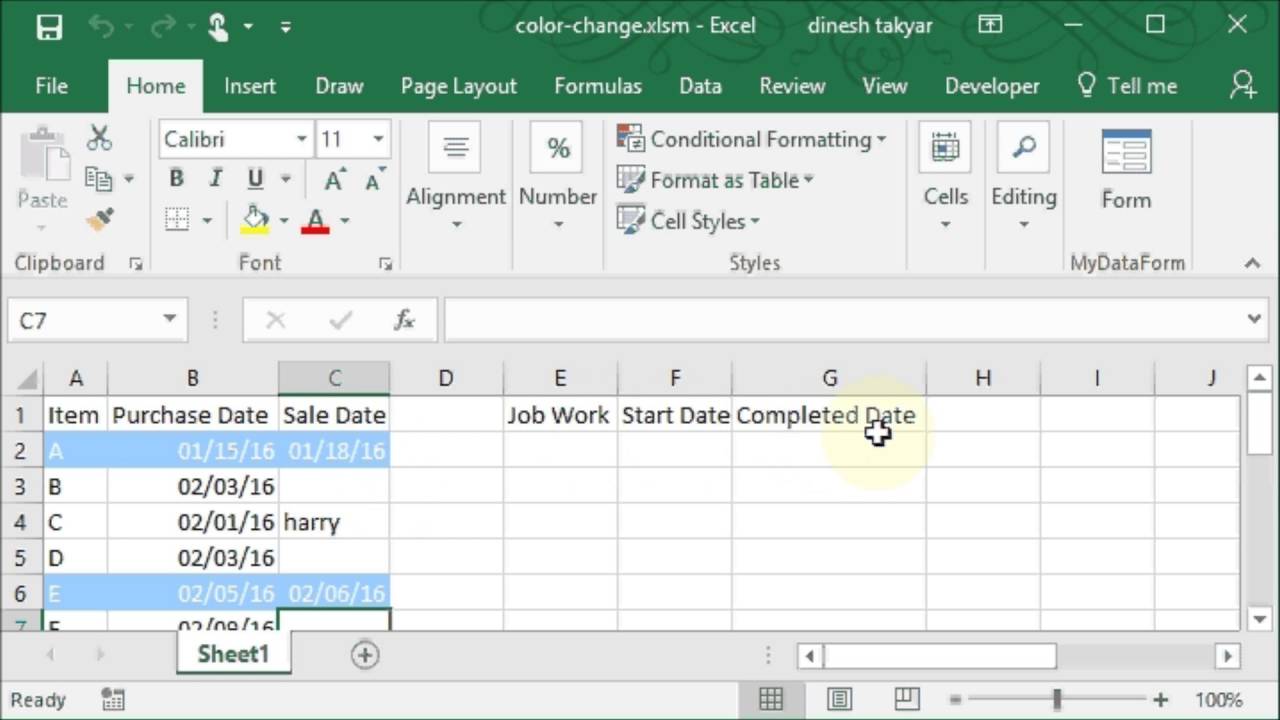1280x720 pixels.
Task: Open the Cells group menu
Action: 945,176
